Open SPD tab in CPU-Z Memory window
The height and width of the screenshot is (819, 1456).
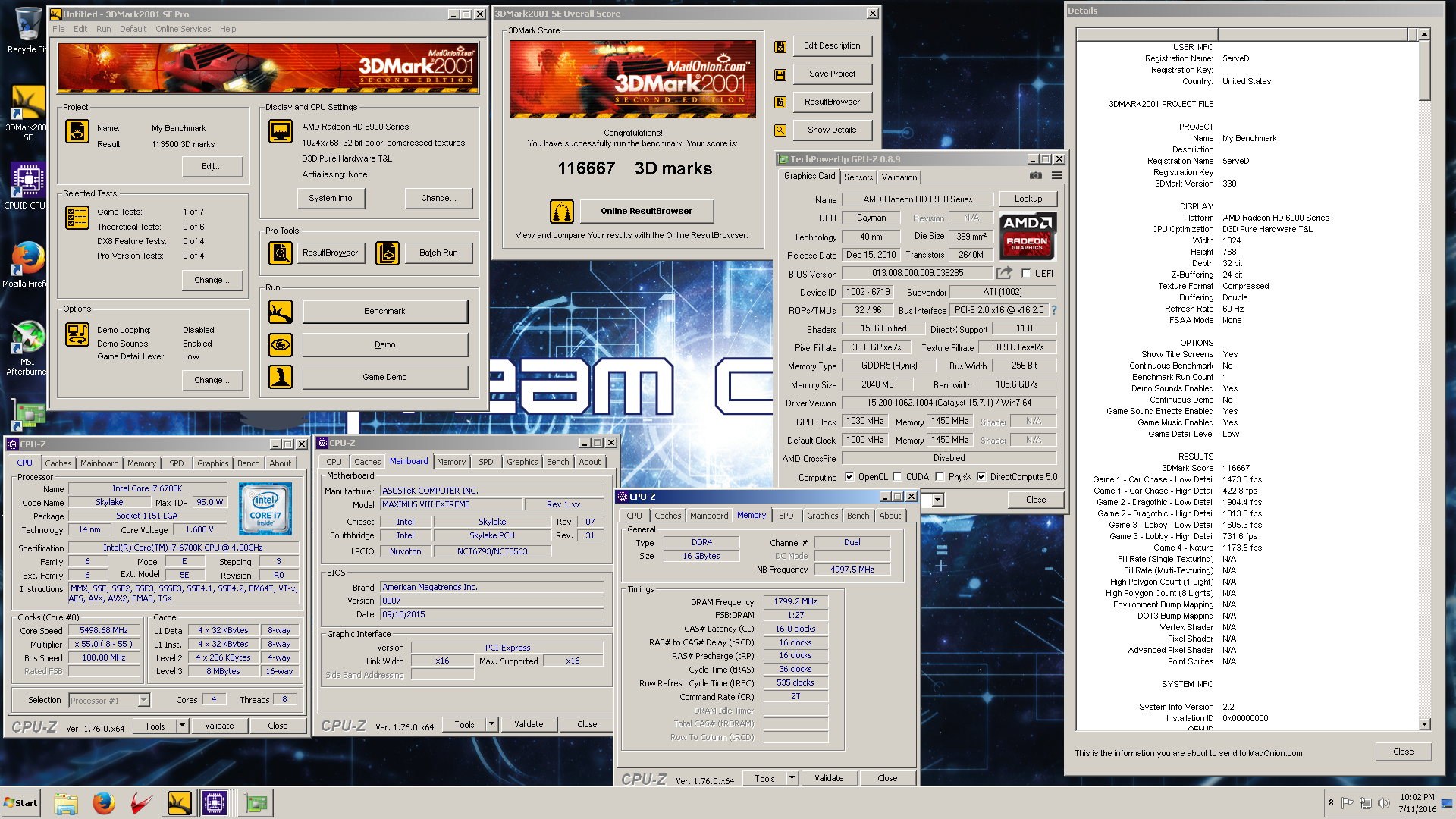pos(786,516)
